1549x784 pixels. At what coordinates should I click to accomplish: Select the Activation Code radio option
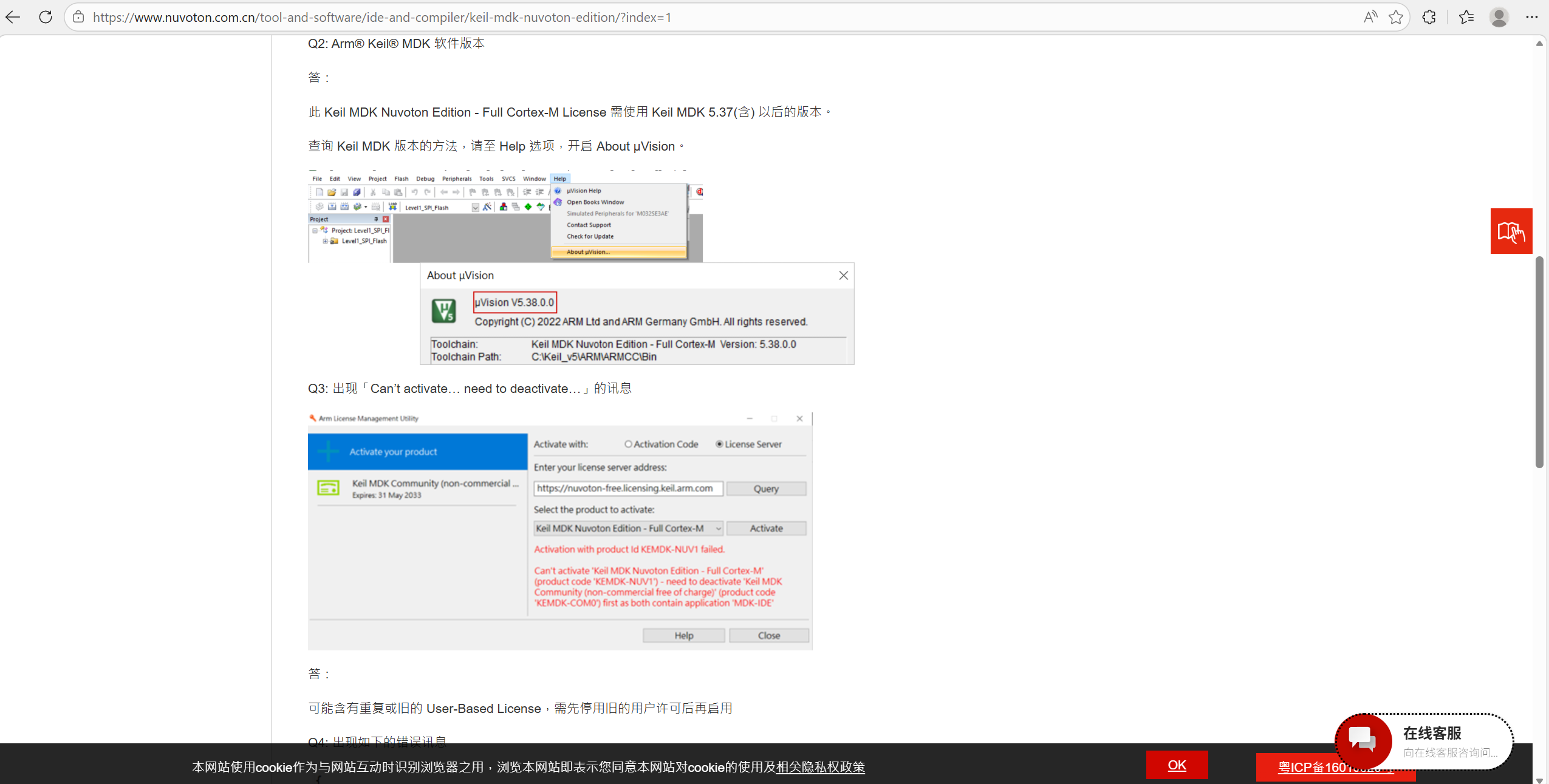point(628,444)
